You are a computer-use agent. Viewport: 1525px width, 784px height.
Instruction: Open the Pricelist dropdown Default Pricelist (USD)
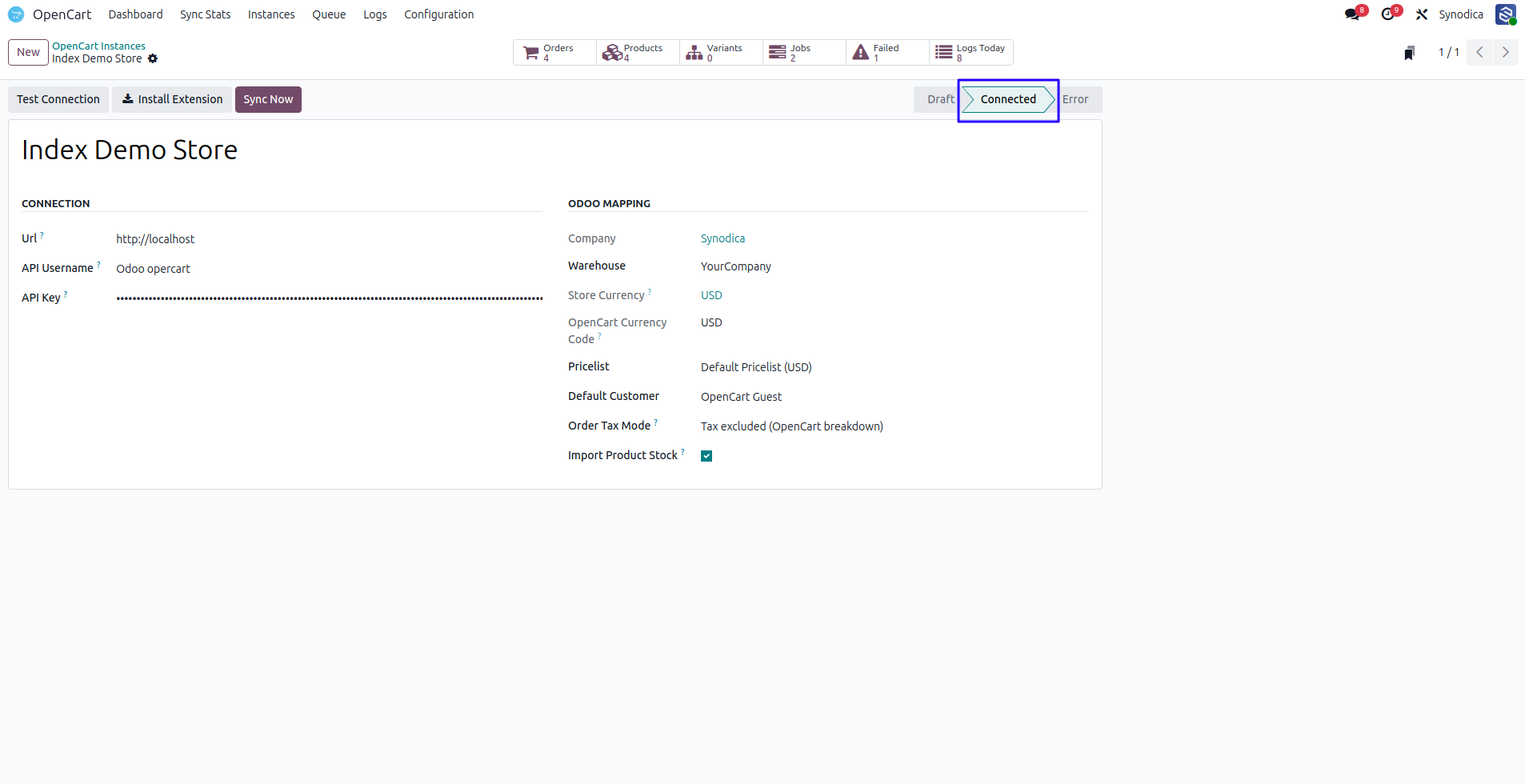(x=895, y=367)
